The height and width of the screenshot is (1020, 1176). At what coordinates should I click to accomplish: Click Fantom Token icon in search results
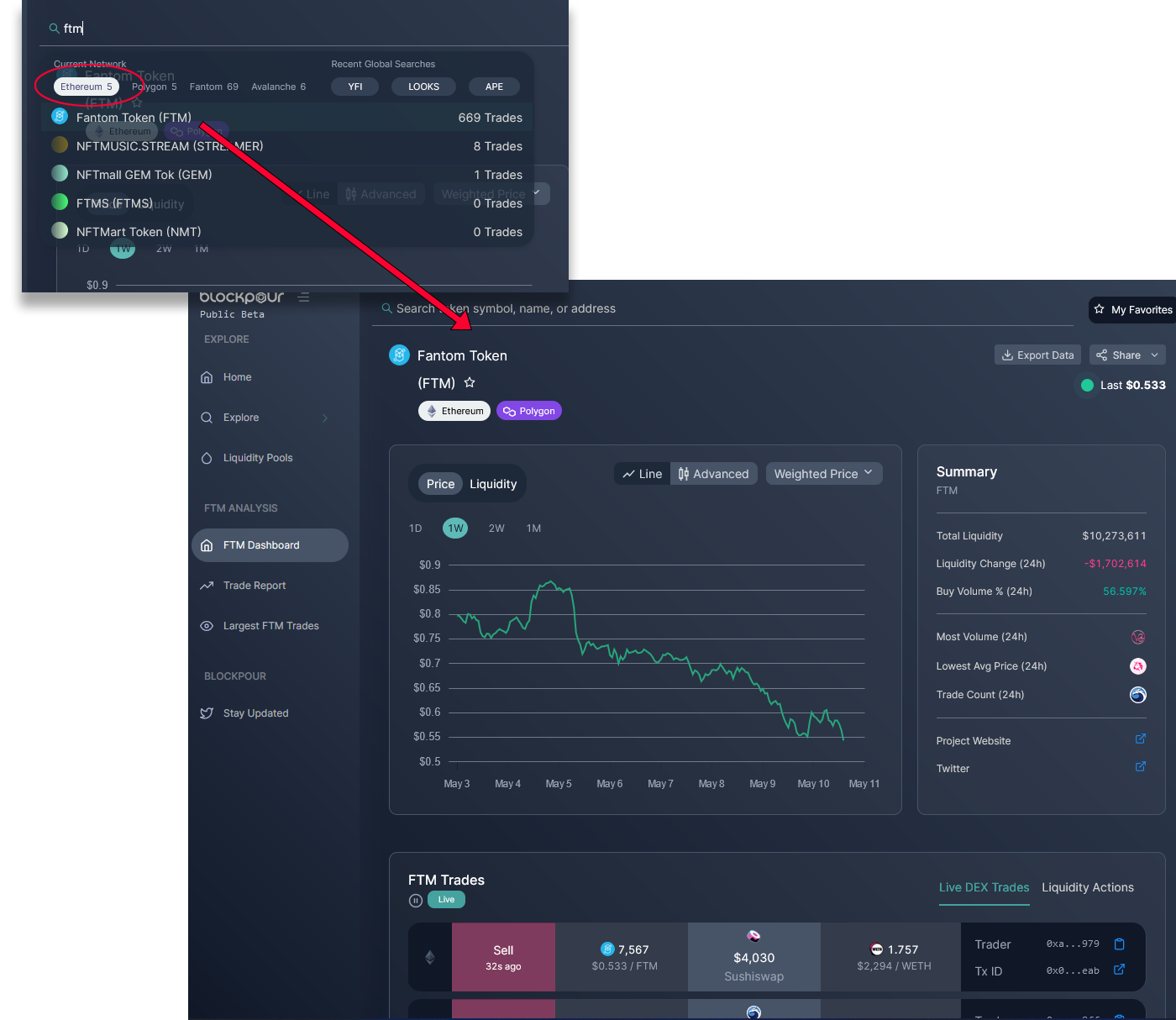[x=60, y=117]
